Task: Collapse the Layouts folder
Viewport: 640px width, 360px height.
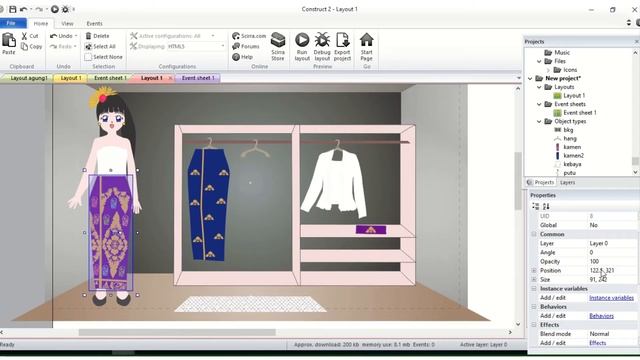Action: [x=539, y=87]
